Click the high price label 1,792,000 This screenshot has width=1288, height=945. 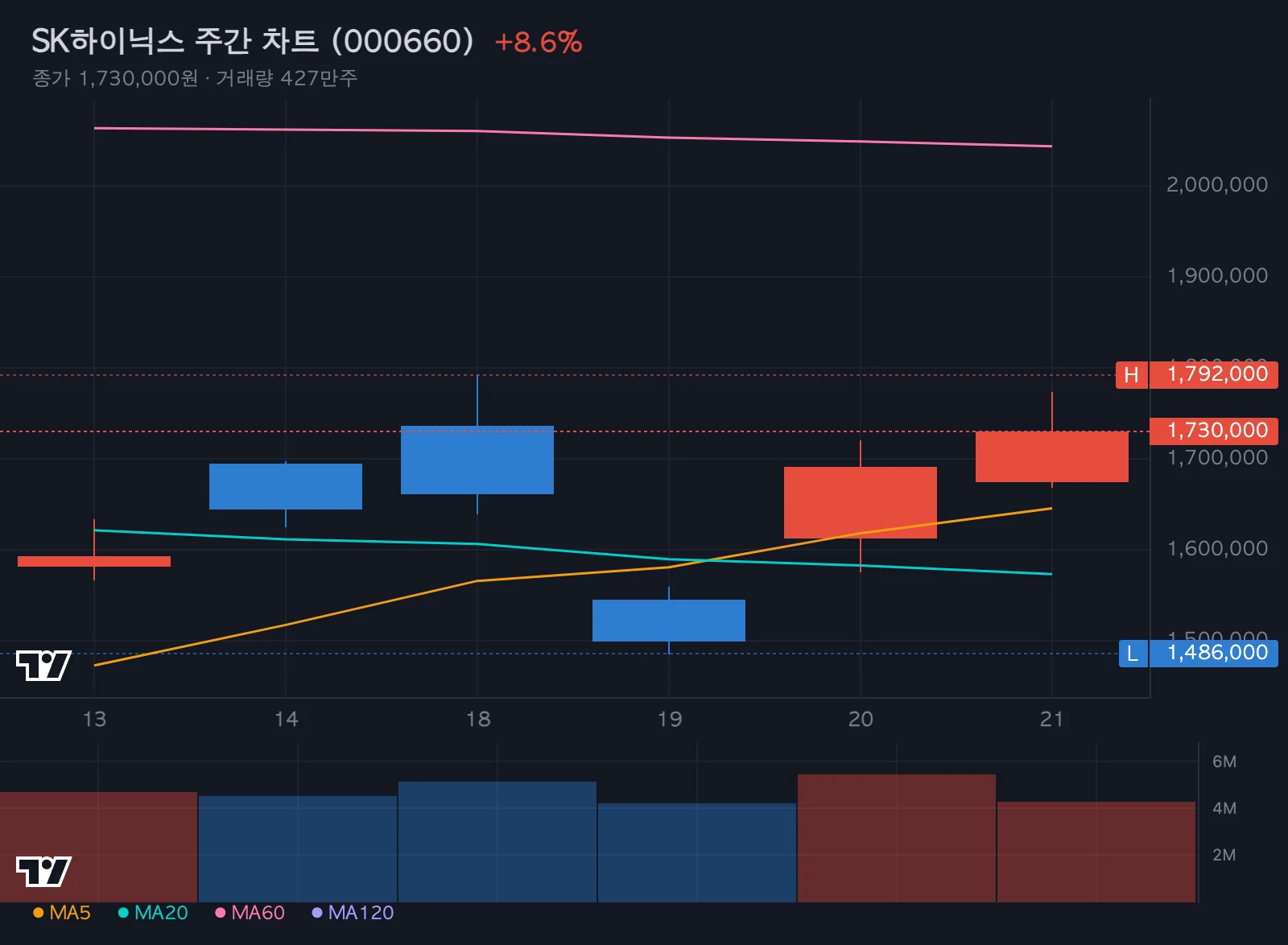(1213, 374)
